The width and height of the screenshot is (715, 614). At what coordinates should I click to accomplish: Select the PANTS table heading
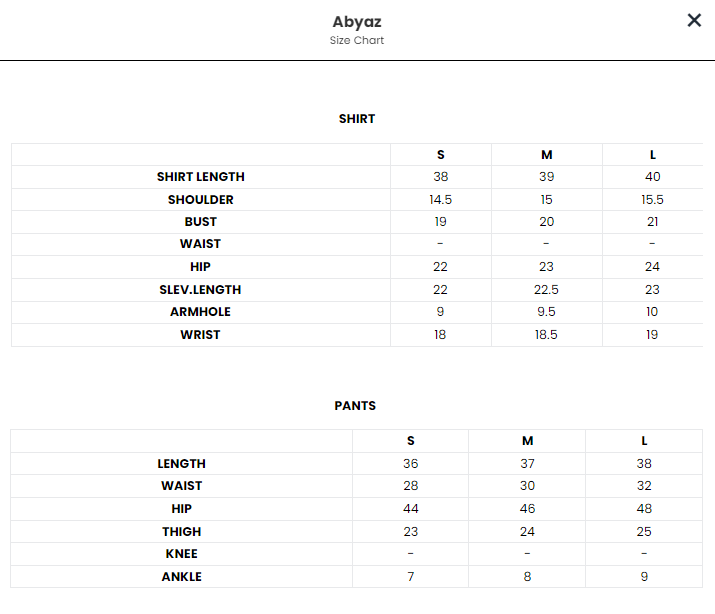pos(355,406)
